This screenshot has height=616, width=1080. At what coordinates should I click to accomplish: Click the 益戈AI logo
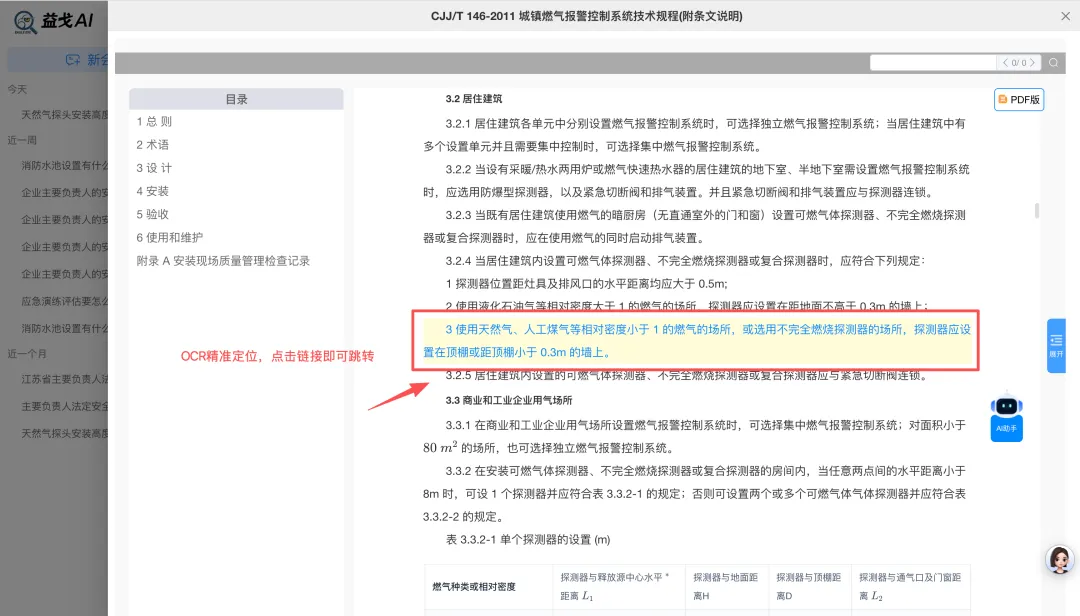(x=54, y=21)
